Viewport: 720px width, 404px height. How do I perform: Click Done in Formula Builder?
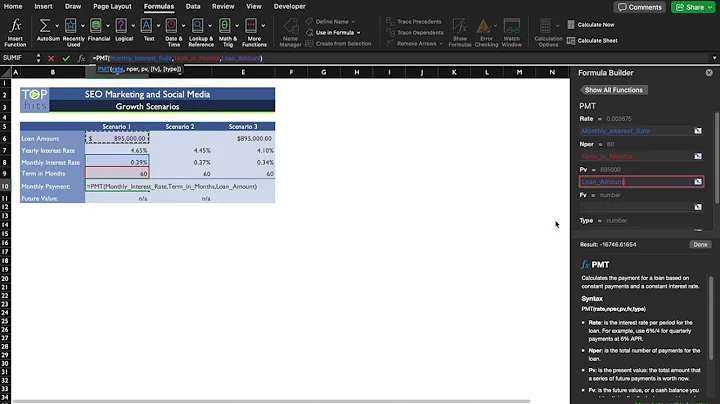point(700,245)
